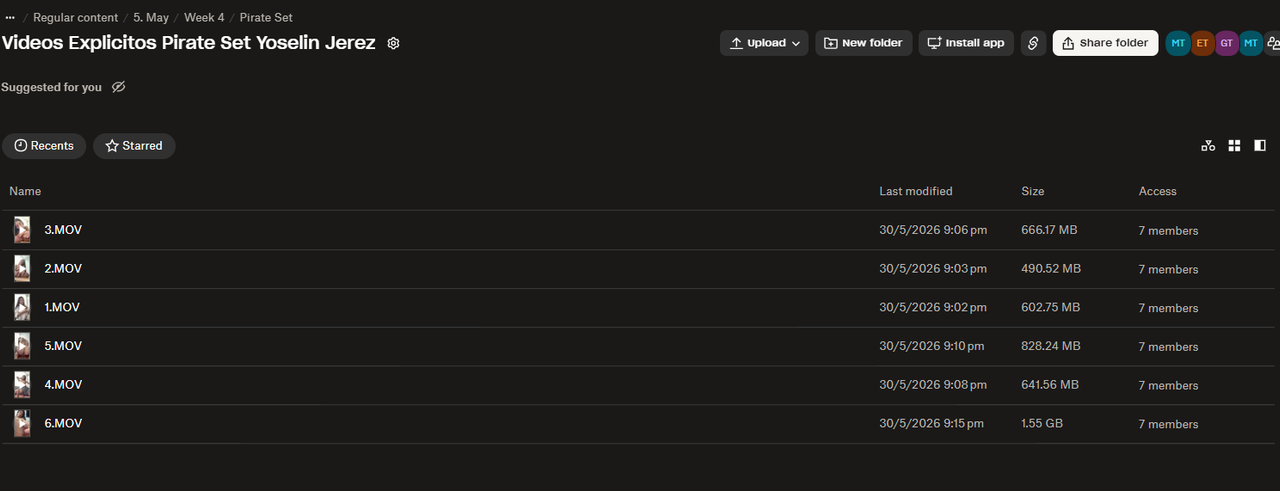Screen dimensions: 1280x491
Task: Go to Week 4 breadcrumb
Action: point(204,17)
